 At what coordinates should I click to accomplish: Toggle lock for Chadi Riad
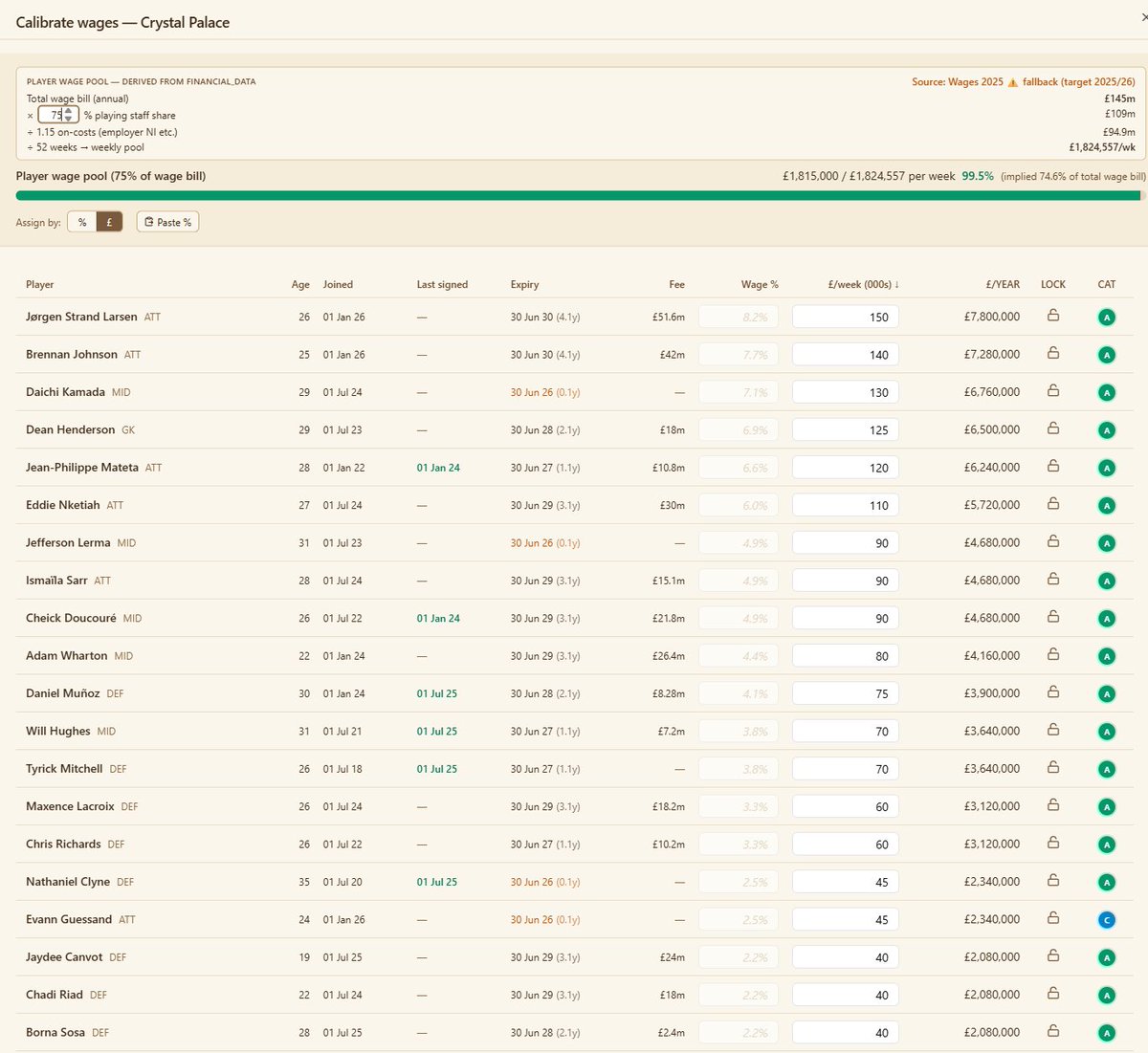(1053, 994)
